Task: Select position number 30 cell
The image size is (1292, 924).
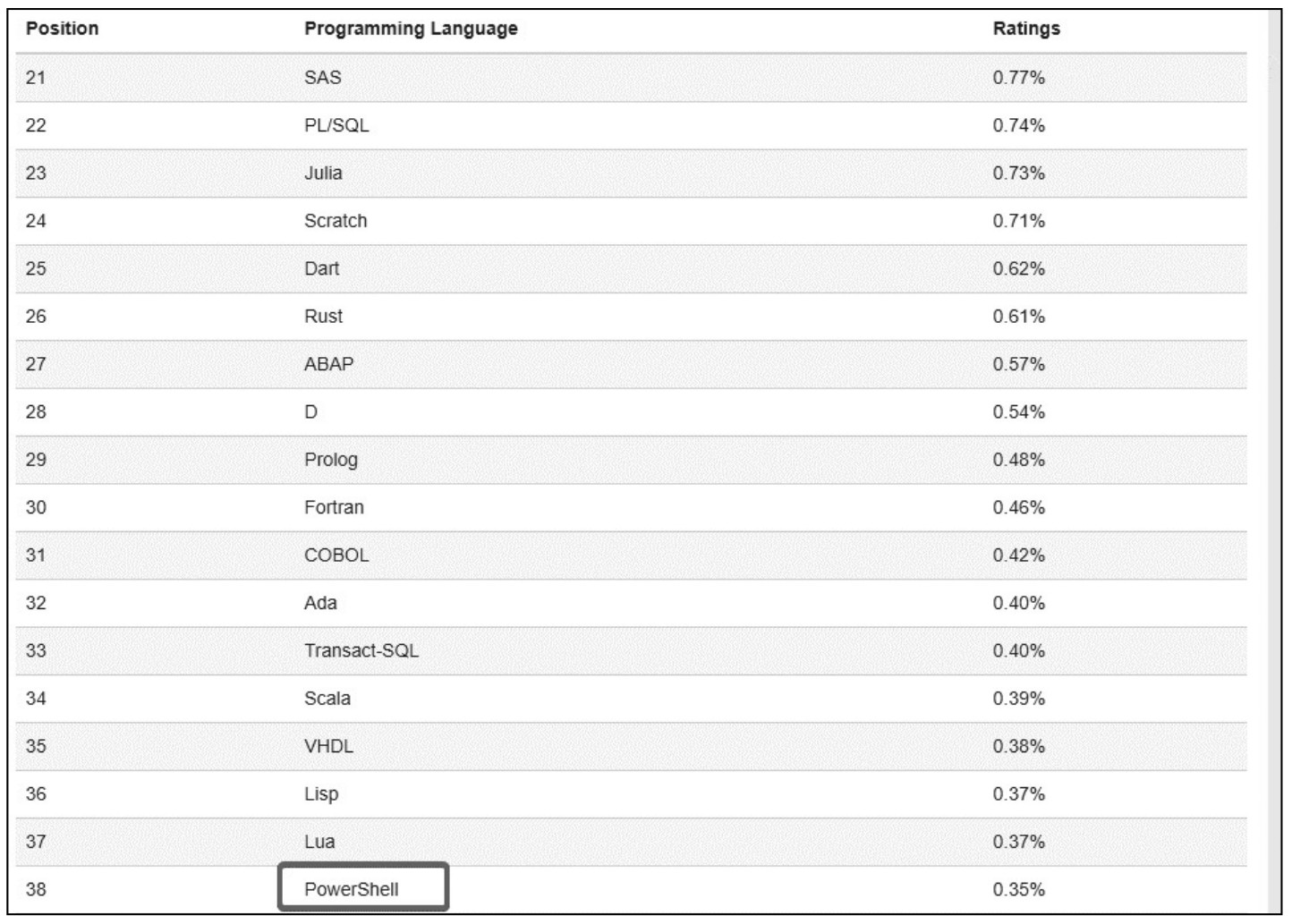Action: [36, 507]
